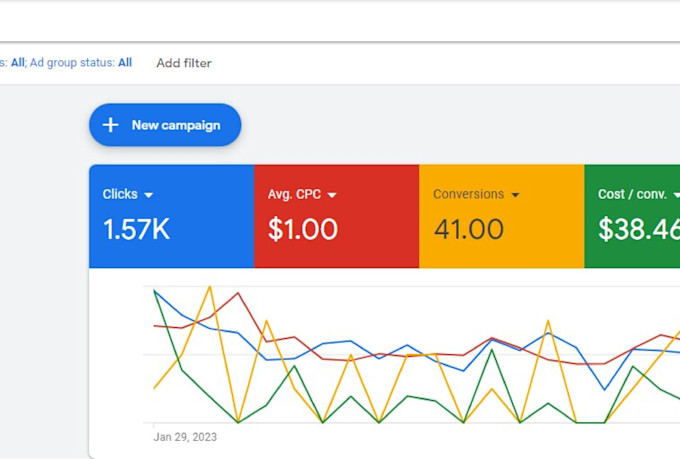Select the red Avg. CPC card value $1.00
The width and height of the screenshot is (680, 459).
click(303, 229)
